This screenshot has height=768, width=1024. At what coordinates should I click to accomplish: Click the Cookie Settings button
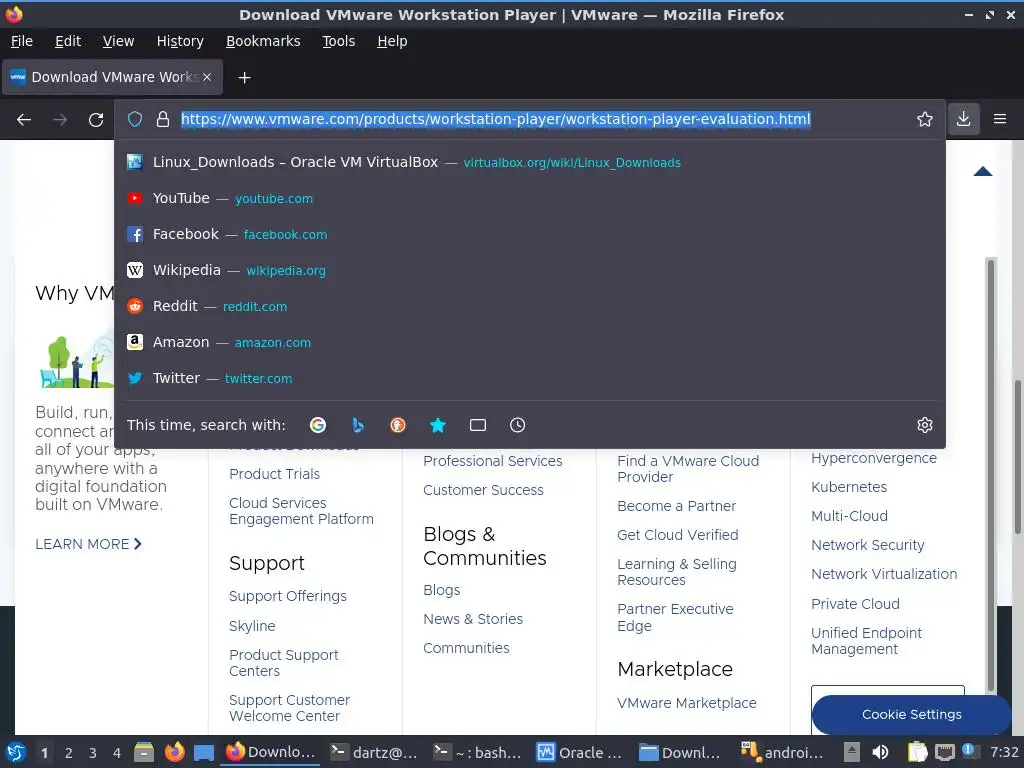coord(911,714)
